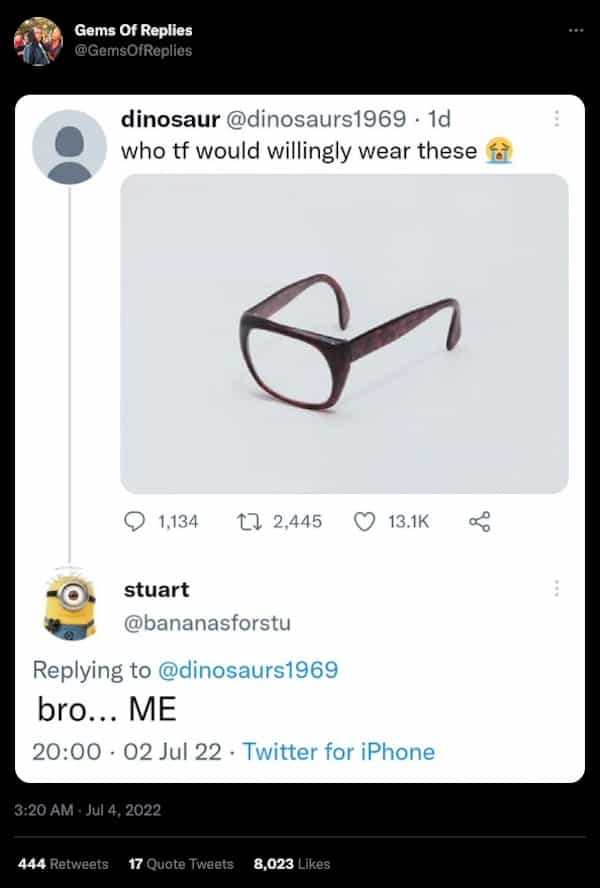Click the 3:20 AM Jul 4, 2022 timestamp
This screenshot has height=888, width=600.
point(88,809)
